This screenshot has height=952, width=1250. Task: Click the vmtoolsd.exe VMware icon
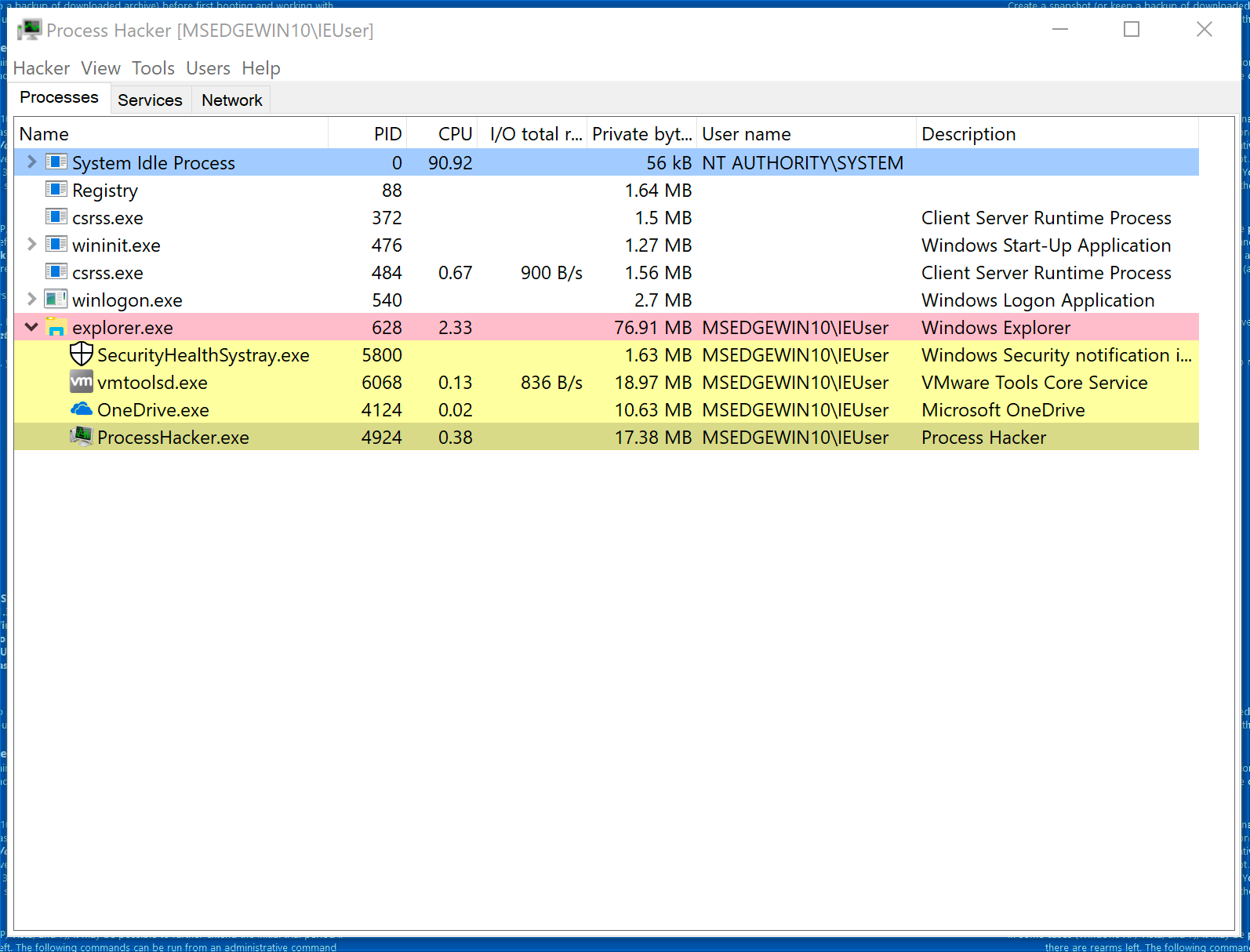pyautogui.click(x=82, y=382)
